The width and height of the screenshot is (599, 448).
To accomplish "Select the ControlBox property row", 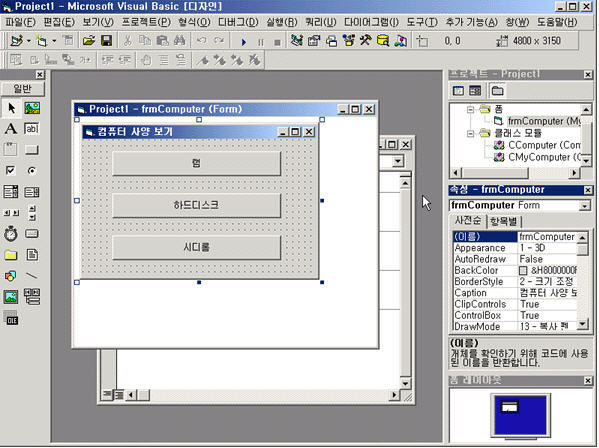I will [515, 315].
